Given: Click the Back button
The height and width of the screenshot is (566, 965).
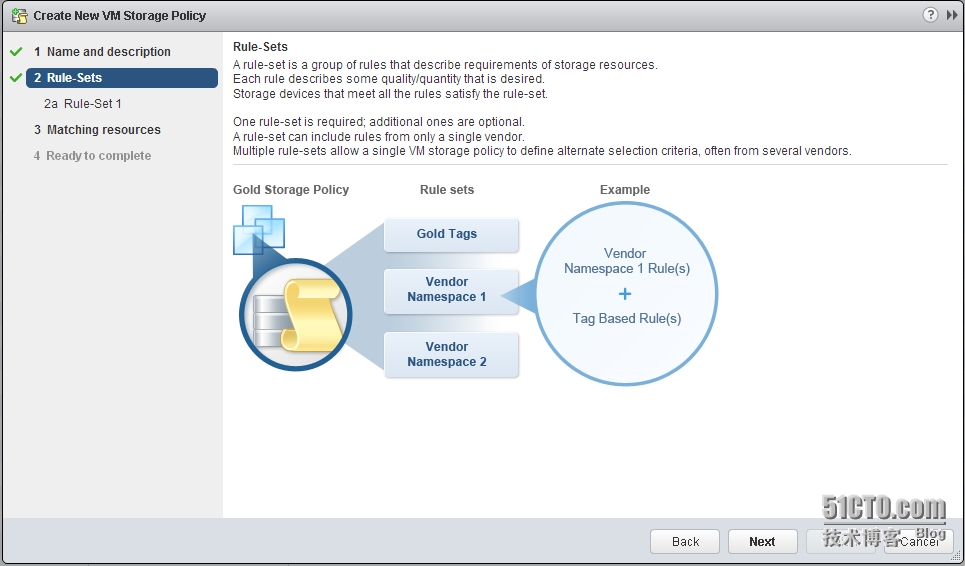Looking at the screenshot, I should tap(685, 541).
